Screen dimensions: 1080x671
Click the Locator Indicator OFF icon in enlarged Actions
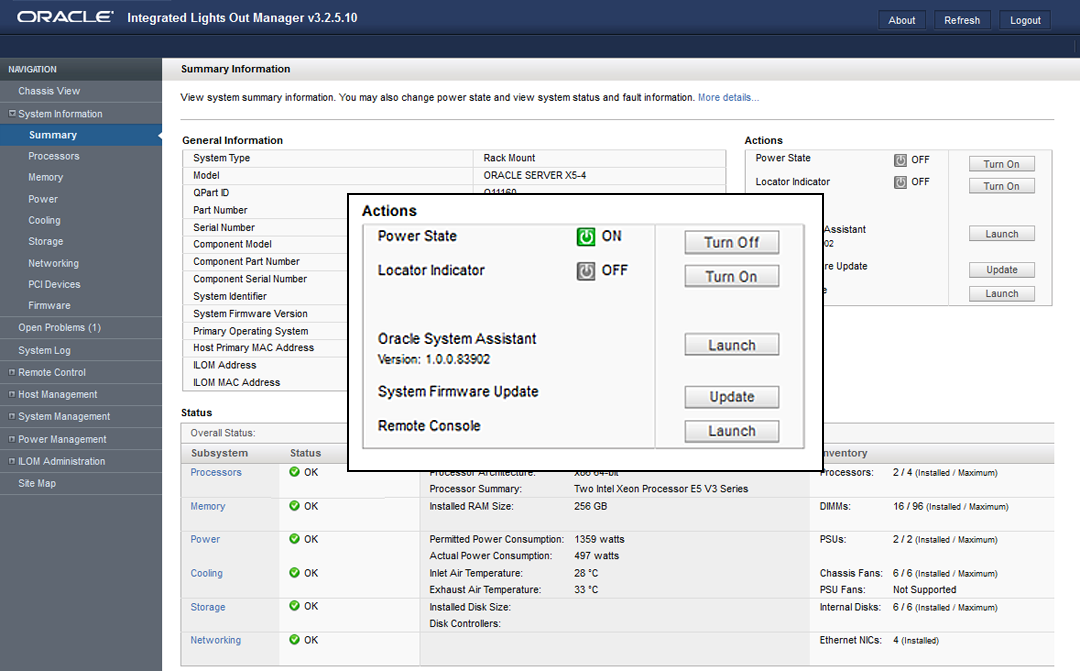point(585,271)
